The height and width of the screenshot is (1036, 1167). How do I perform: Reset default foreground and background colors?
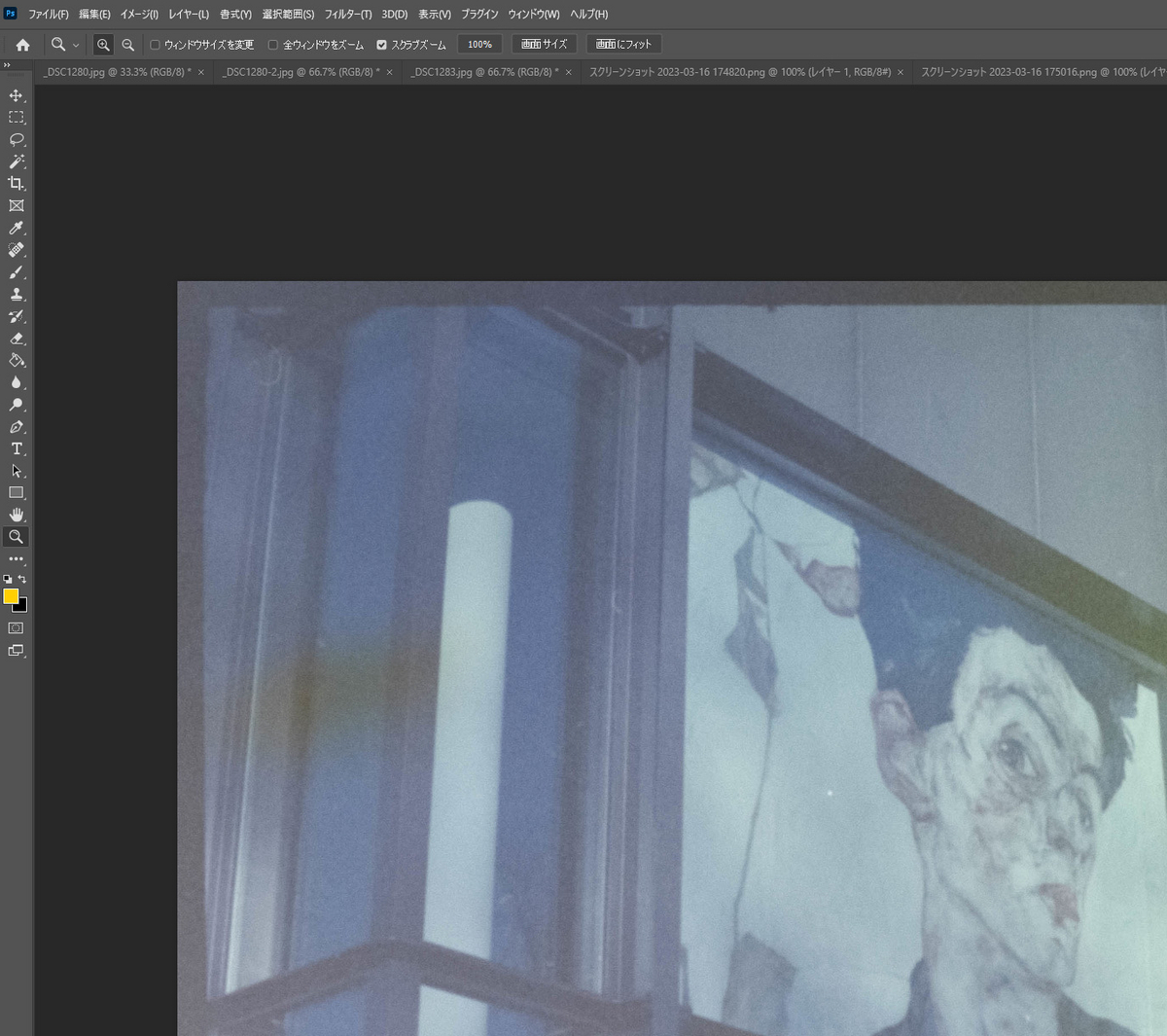8,579
